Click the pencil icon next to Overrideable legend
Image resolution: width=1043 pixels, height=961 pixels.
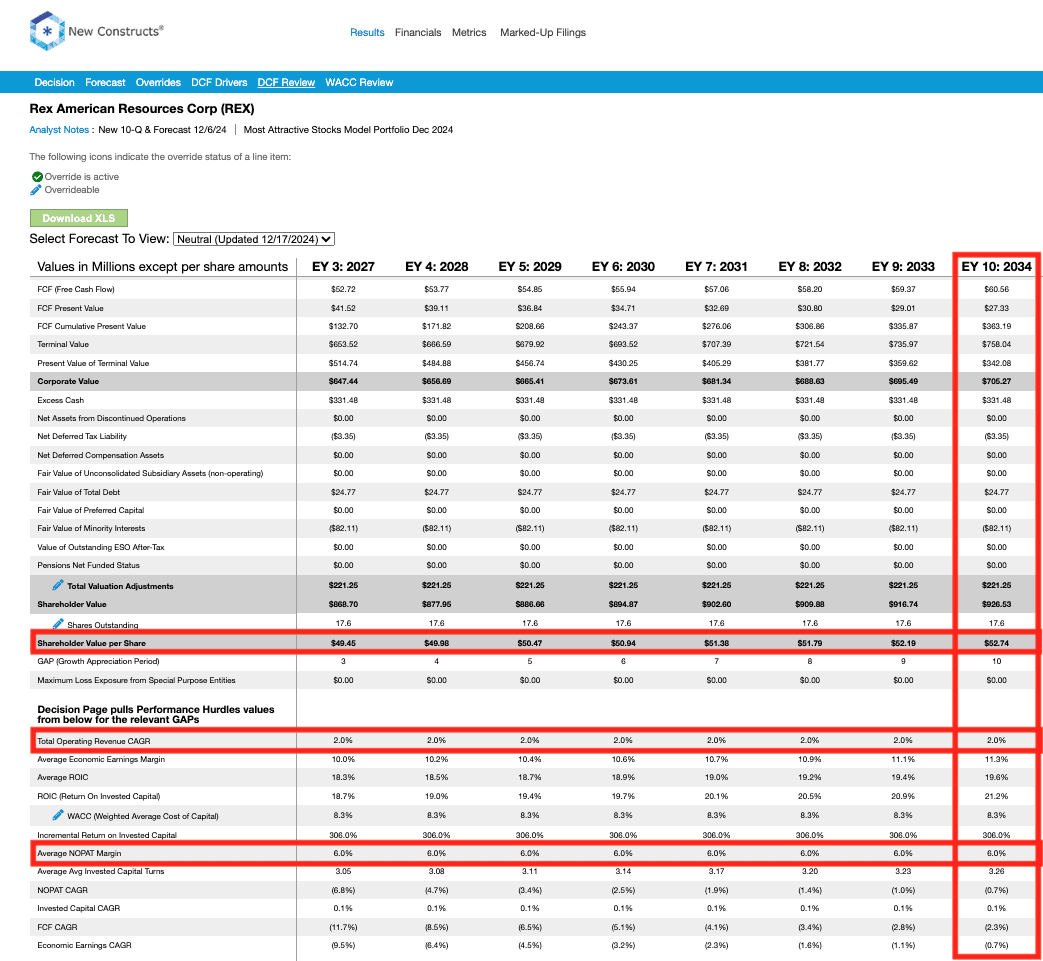click(36, 190)
